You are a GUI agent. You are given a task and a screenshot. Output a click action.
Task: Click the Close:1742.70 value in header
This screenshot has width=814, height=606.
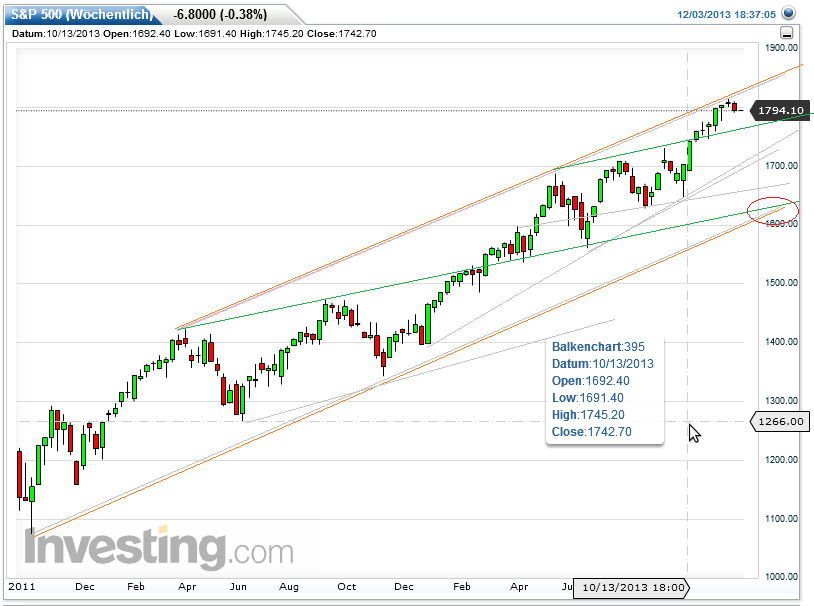click(342, 34)
